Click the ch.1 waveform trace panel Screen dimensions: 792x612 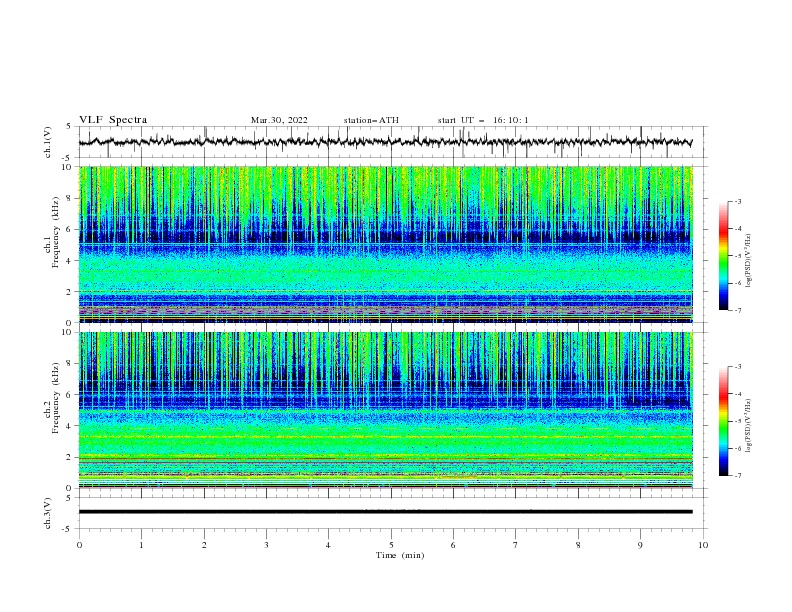392,142
